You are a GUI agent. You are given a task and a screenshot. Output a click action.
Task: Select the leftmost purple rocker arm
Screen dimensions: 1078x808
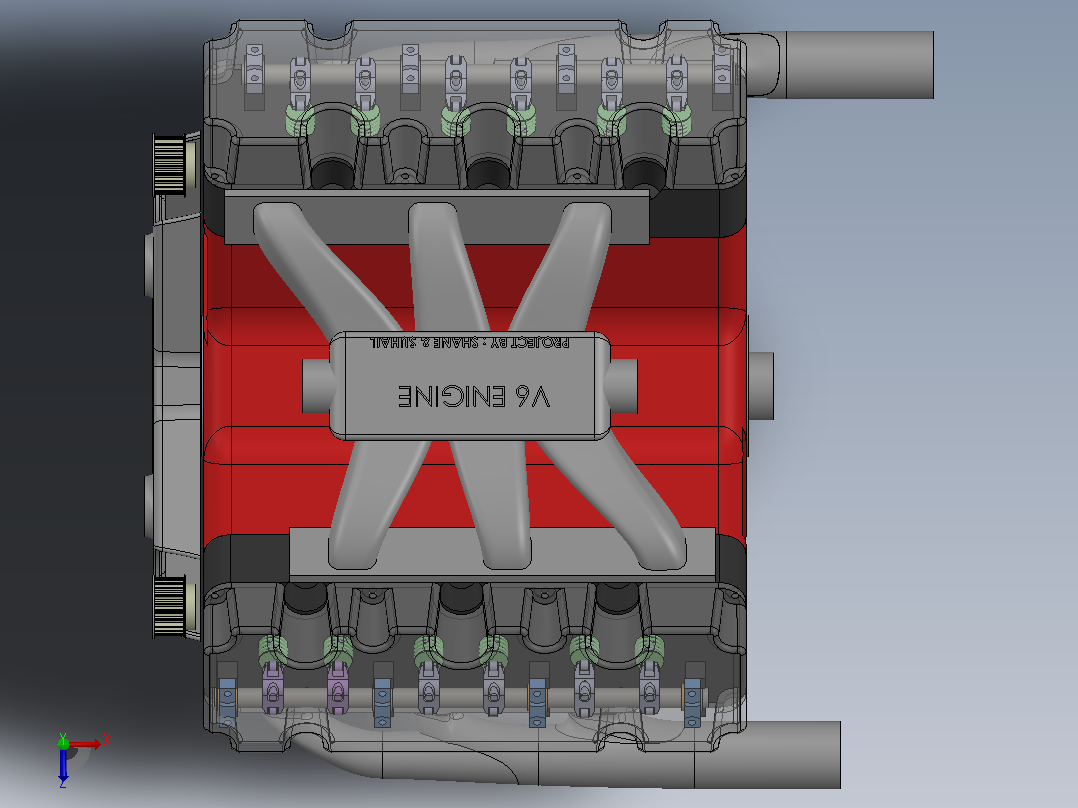tap(272, 690)
